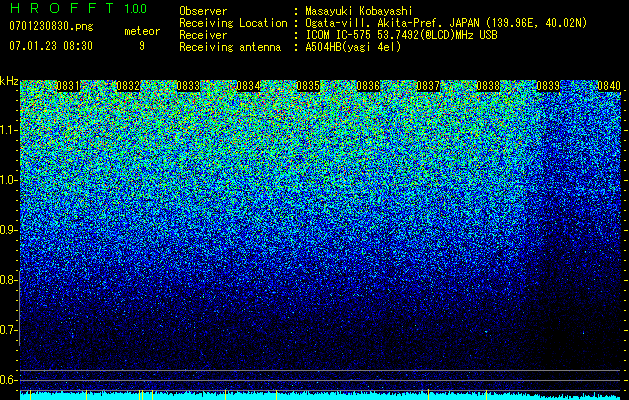Click the 0840 time marker
The height and width of the screenshot is (400, 629).
click(x=609, y=86)
